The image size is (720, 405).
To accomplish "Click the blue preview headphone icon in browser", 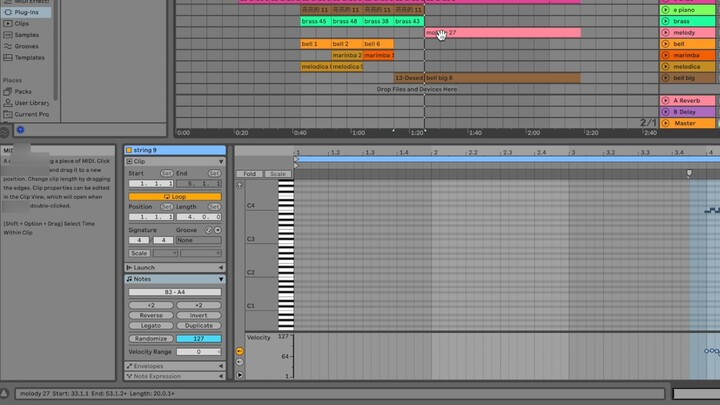I will 21,130.
